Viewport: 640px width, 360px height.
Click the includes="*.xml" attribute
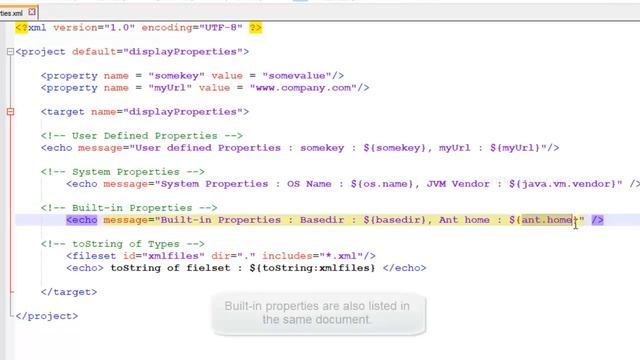(312, 256)
